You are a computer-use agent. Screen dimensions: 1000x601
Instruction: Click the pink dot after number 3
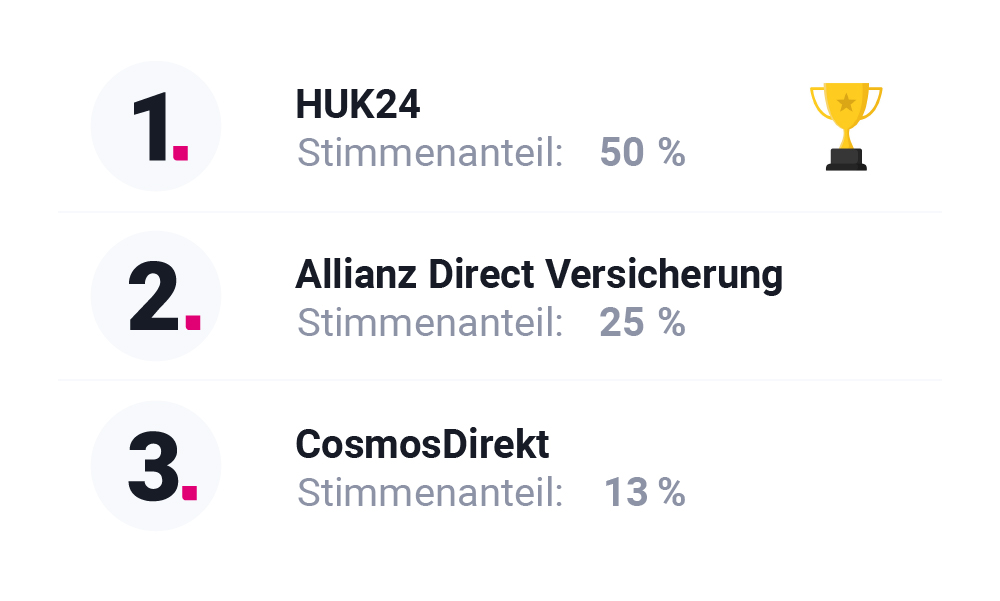tap(189, 492)
